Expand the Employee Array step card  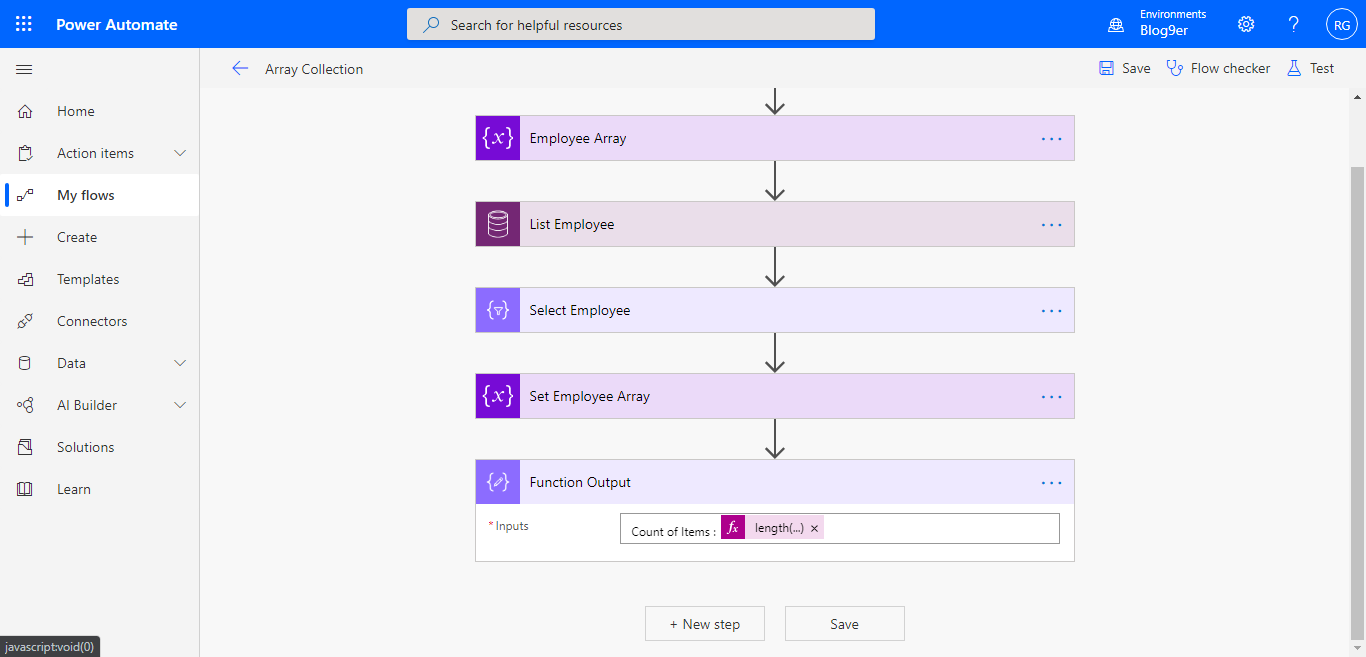(x=775, y=138)
